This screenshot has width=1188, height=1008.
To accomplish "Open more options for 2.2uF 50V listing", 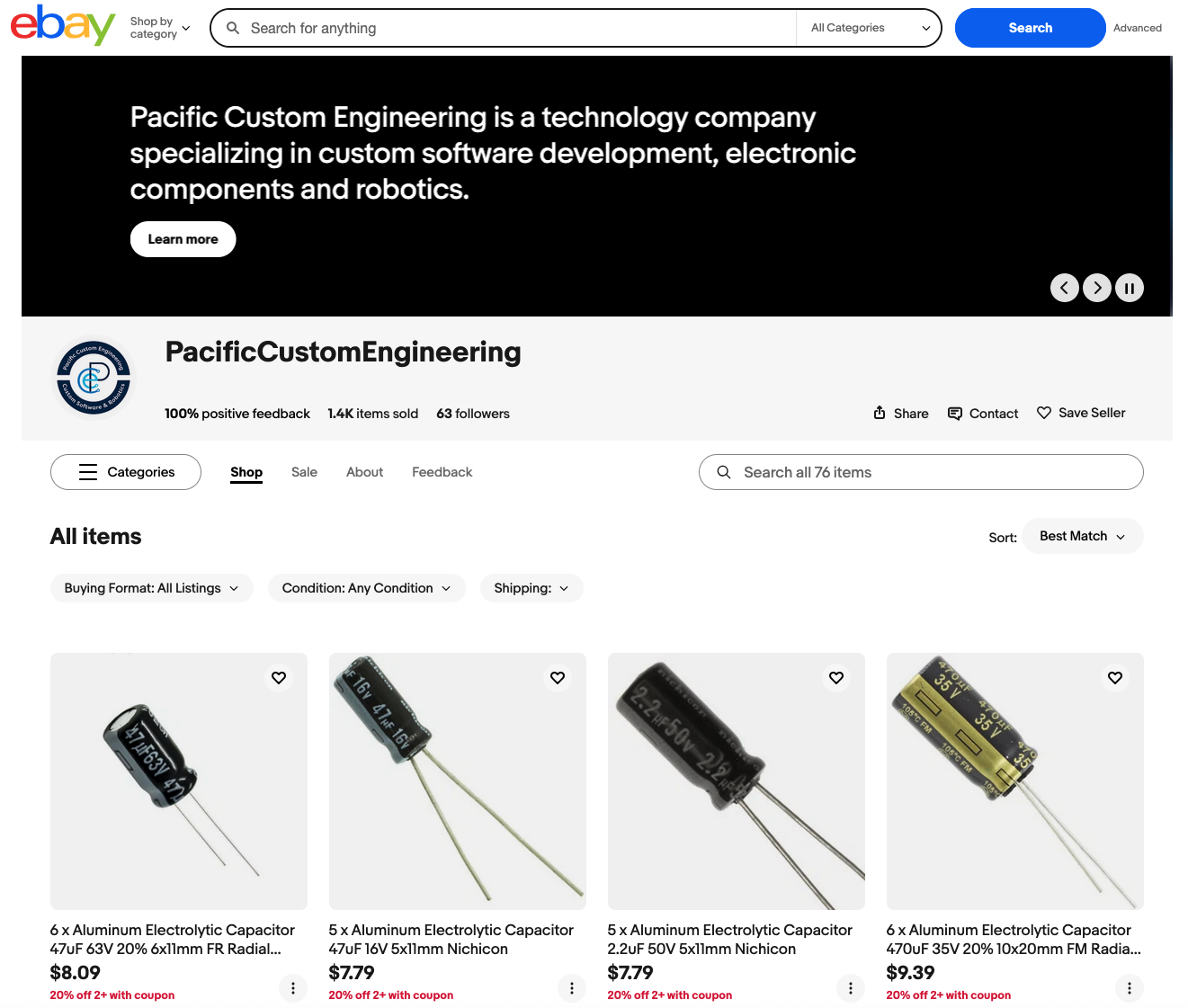I will click(x=851, y=988).
